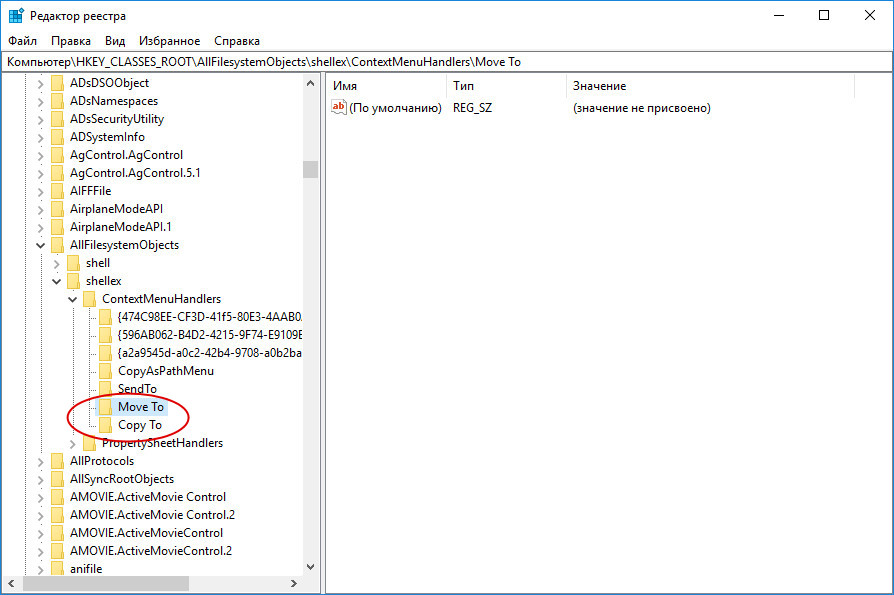
Task: Select the AMOVIE.ActiveMovieControl key
Action: coord(147,533)
